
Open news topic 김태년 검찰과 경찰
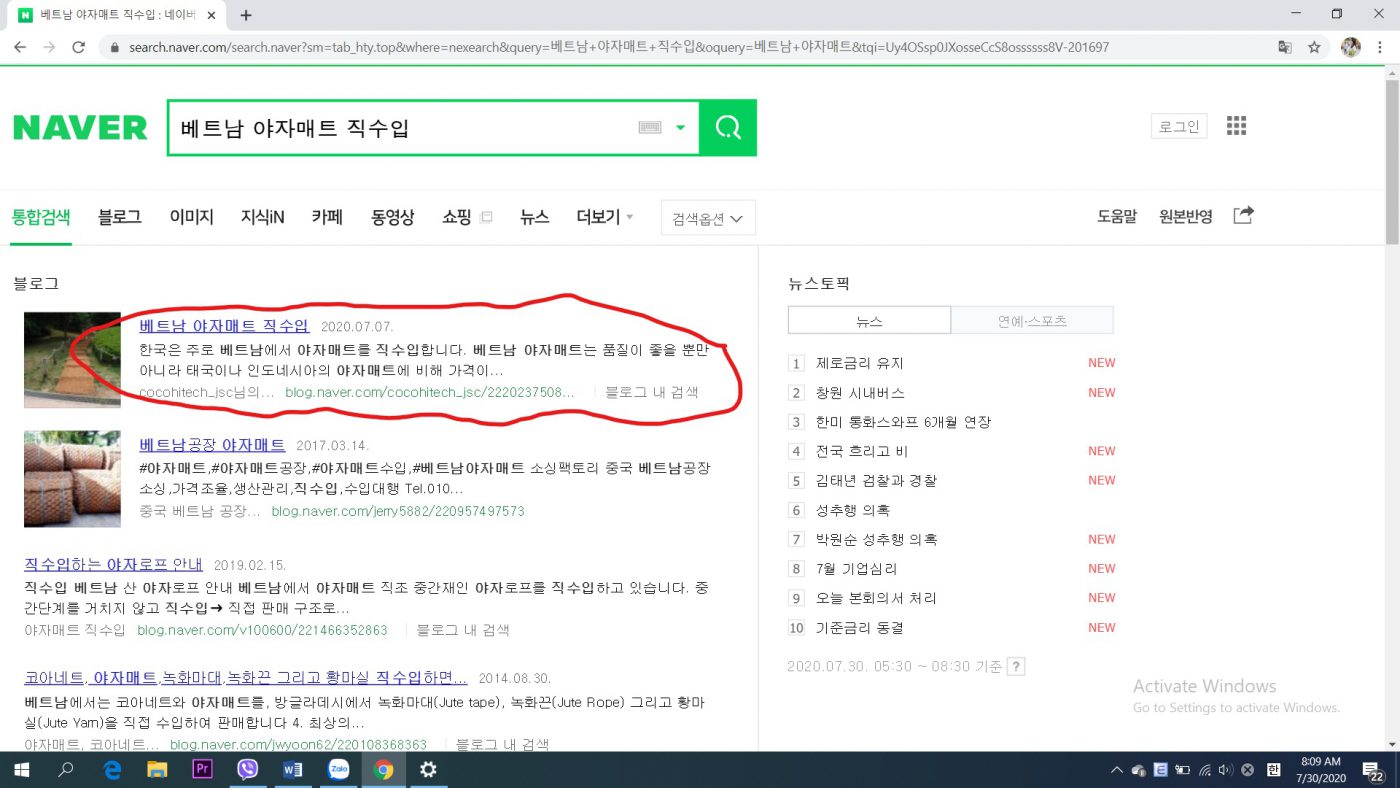[x=876, y=481]
